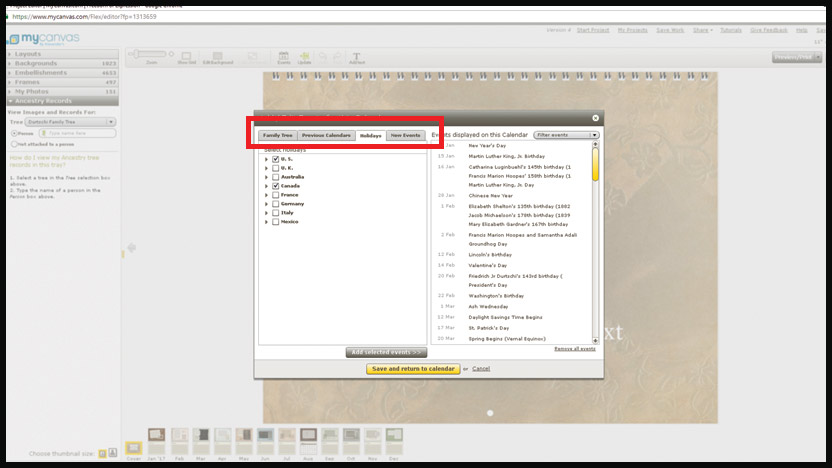Click the Save Work link
The width and height of the screenshot is (832, 468).
(670, 30)
